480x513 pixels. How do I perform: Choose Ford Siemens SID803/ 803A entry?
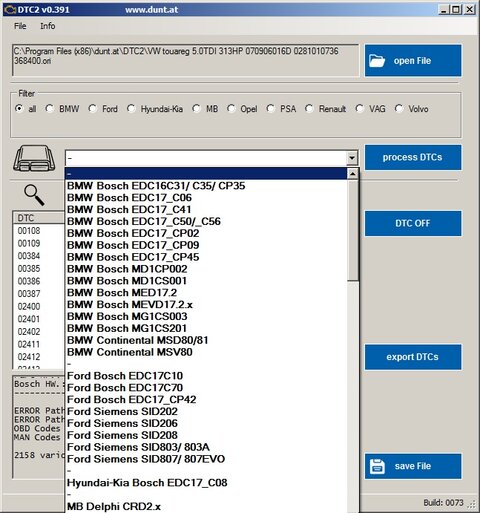[x=206, y=447]
